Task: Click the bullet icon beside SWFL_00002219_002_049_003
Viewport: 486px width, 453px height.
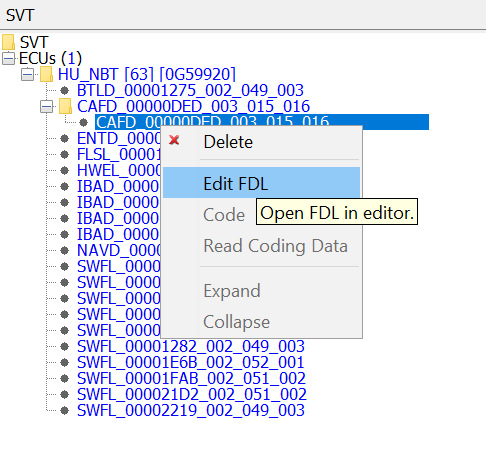Action: [65, 411]
